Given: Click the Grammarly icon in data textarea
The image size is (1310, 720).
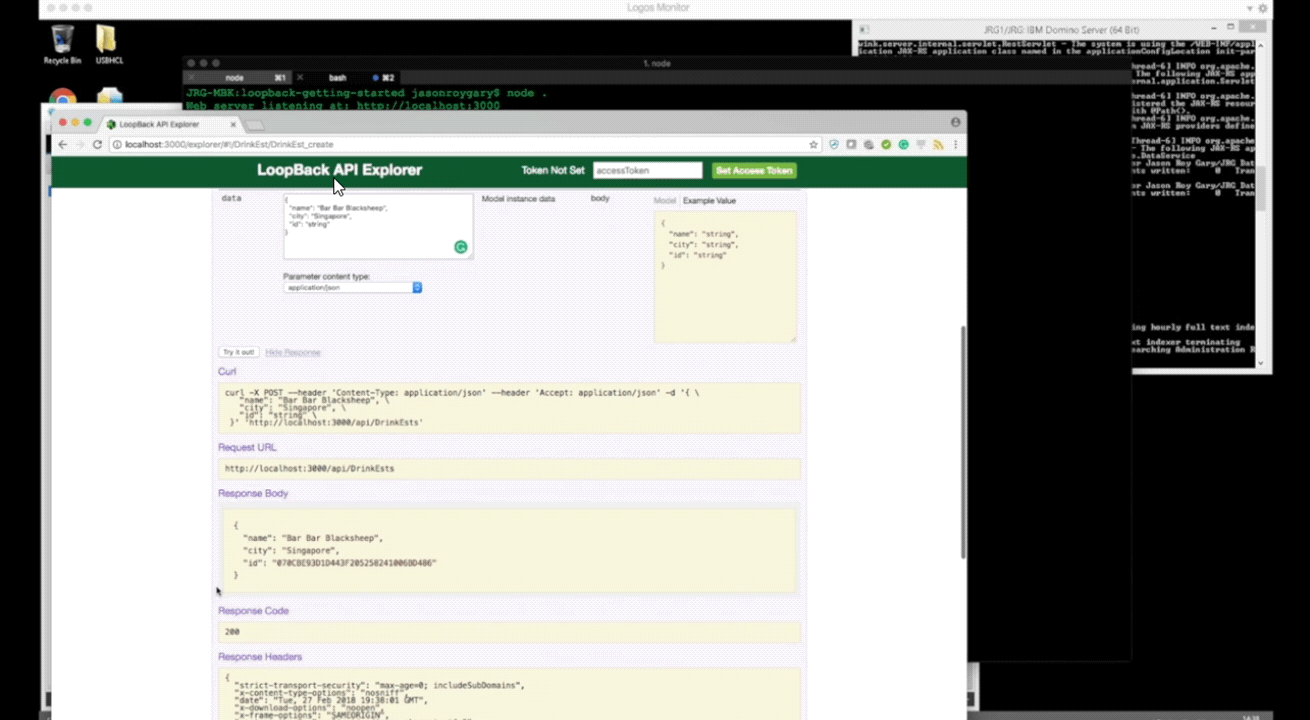Looking at the screenshot, I should (461, 247).
